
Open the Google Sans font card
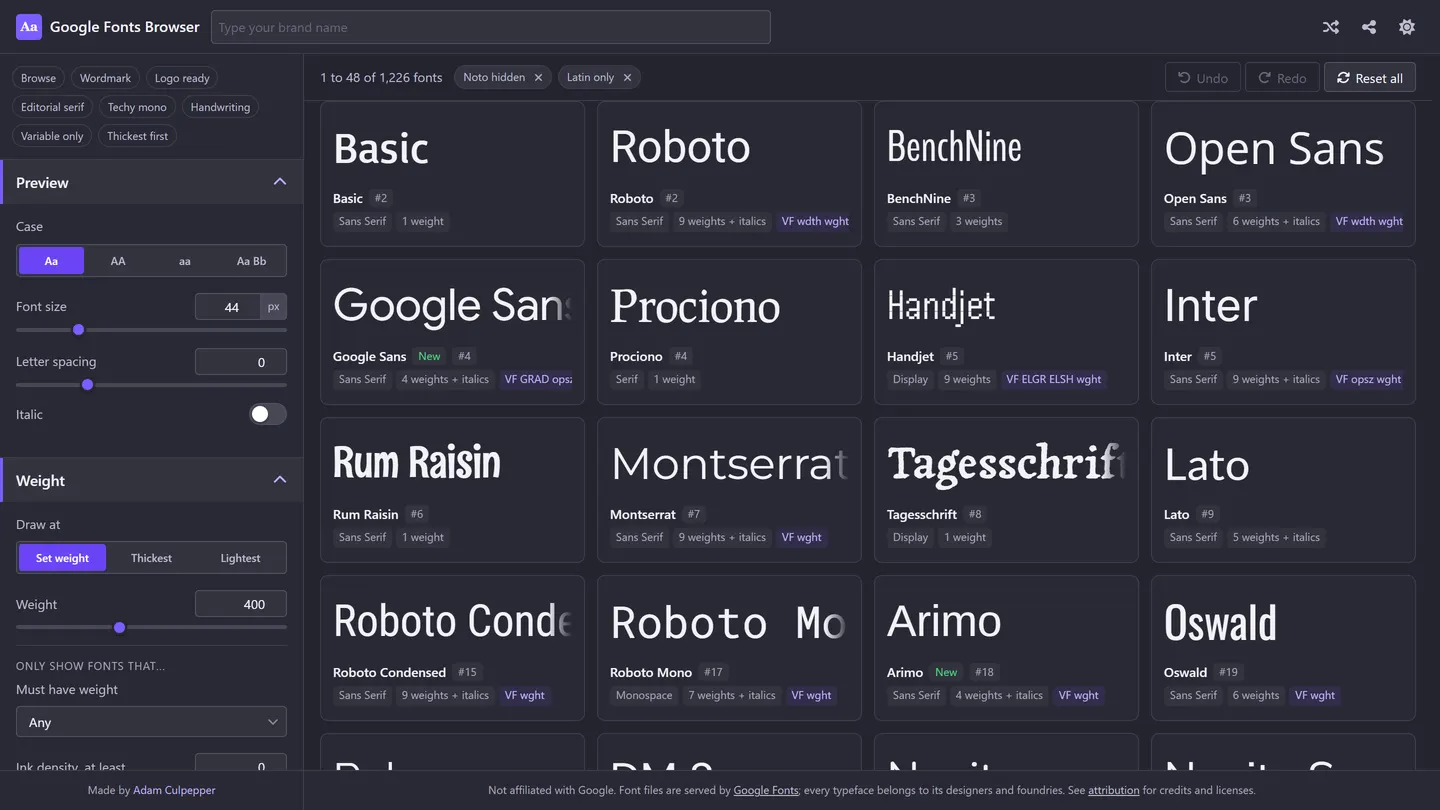pyautogui.click(x=452, y=332)
